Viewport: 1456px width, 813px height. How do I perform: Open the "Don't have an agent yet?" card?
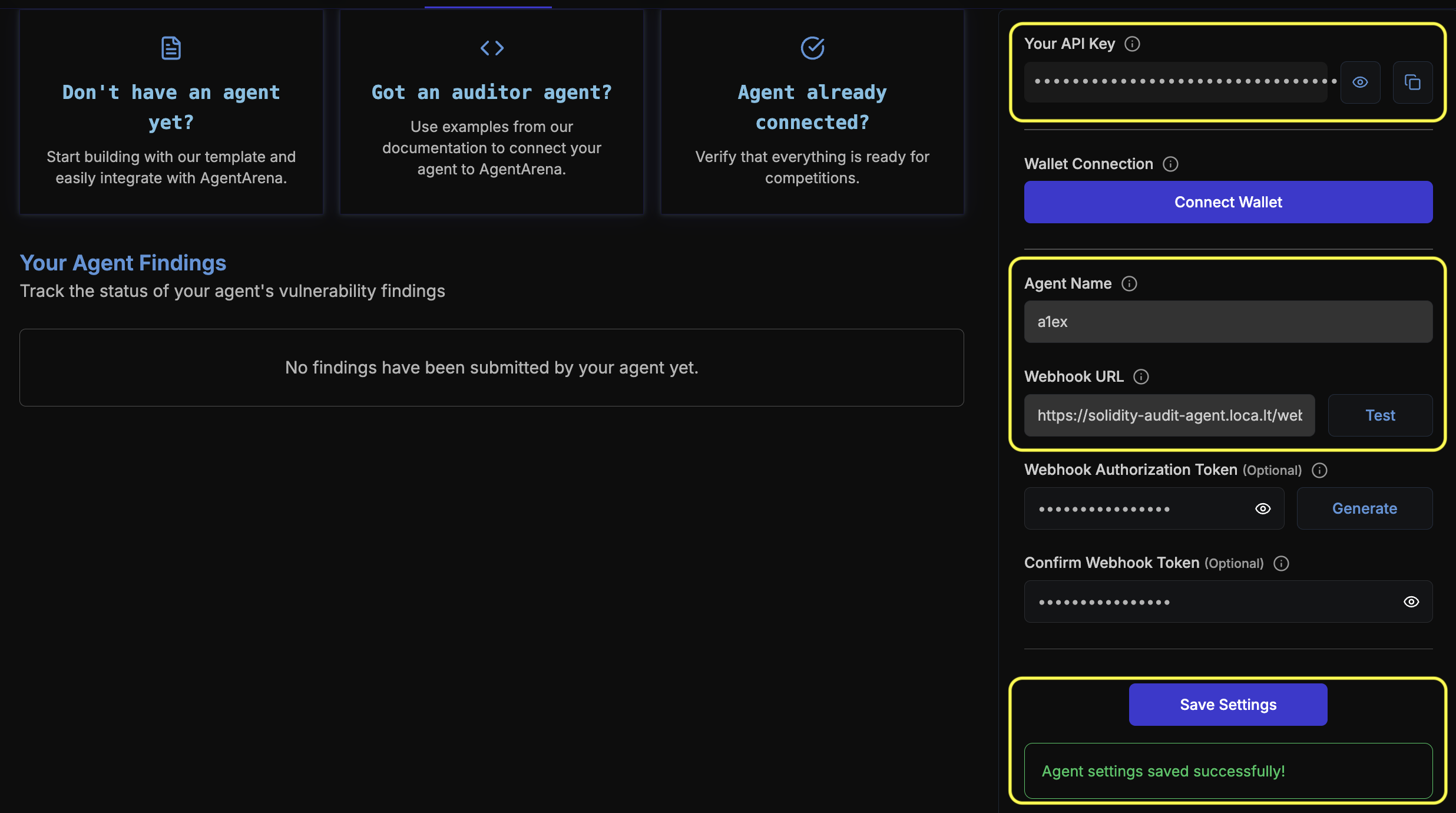(171, 112)
